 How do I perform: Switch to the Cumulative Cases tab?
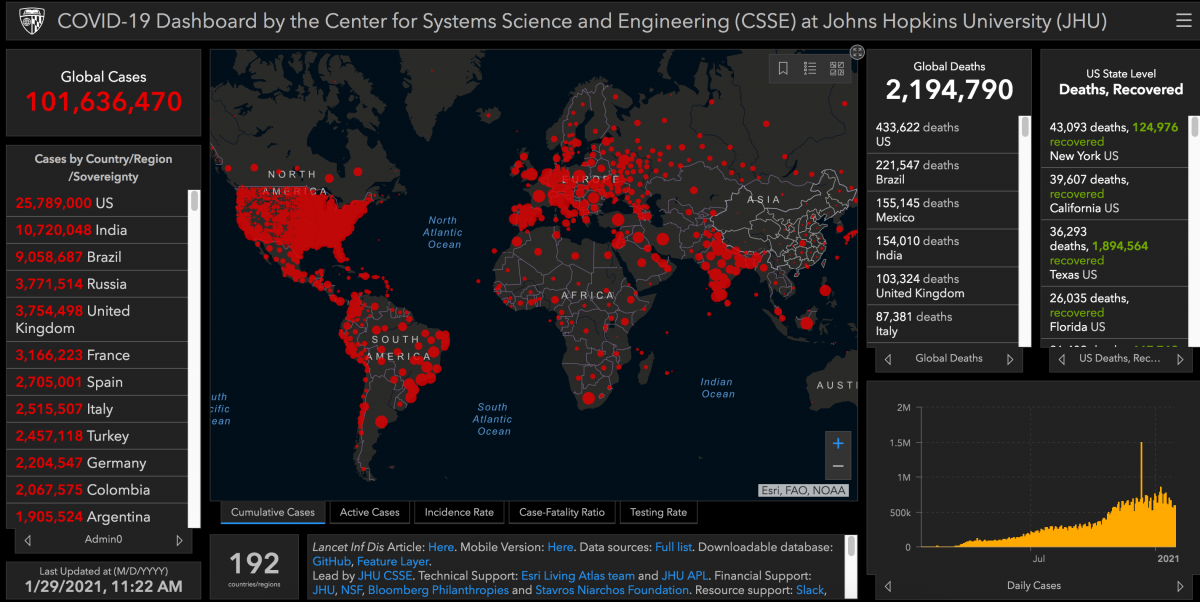click(x=273, y=512)
